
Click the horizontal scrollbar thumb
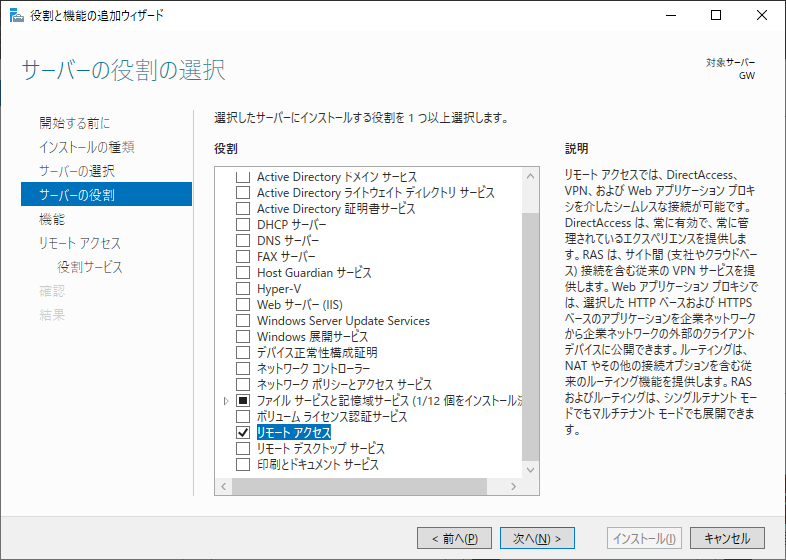tap(359, 486)
